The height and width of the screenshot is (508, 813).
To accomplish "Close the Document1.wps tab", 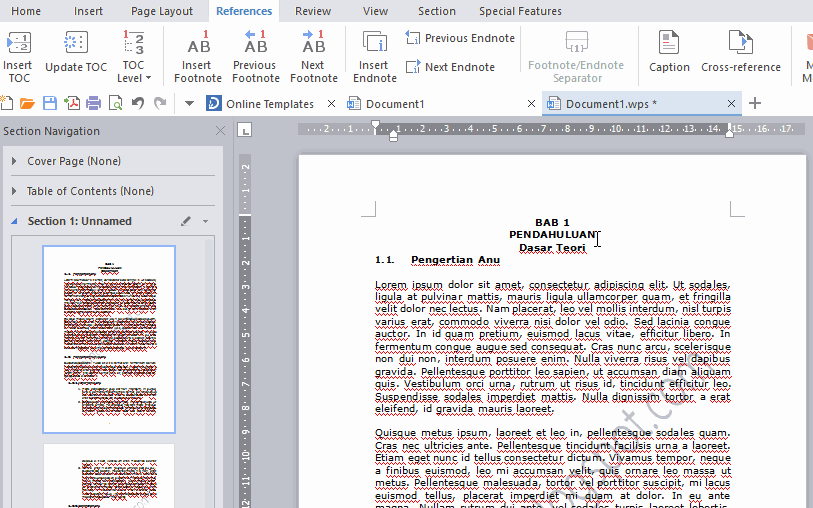I will (x=731, y=104).
